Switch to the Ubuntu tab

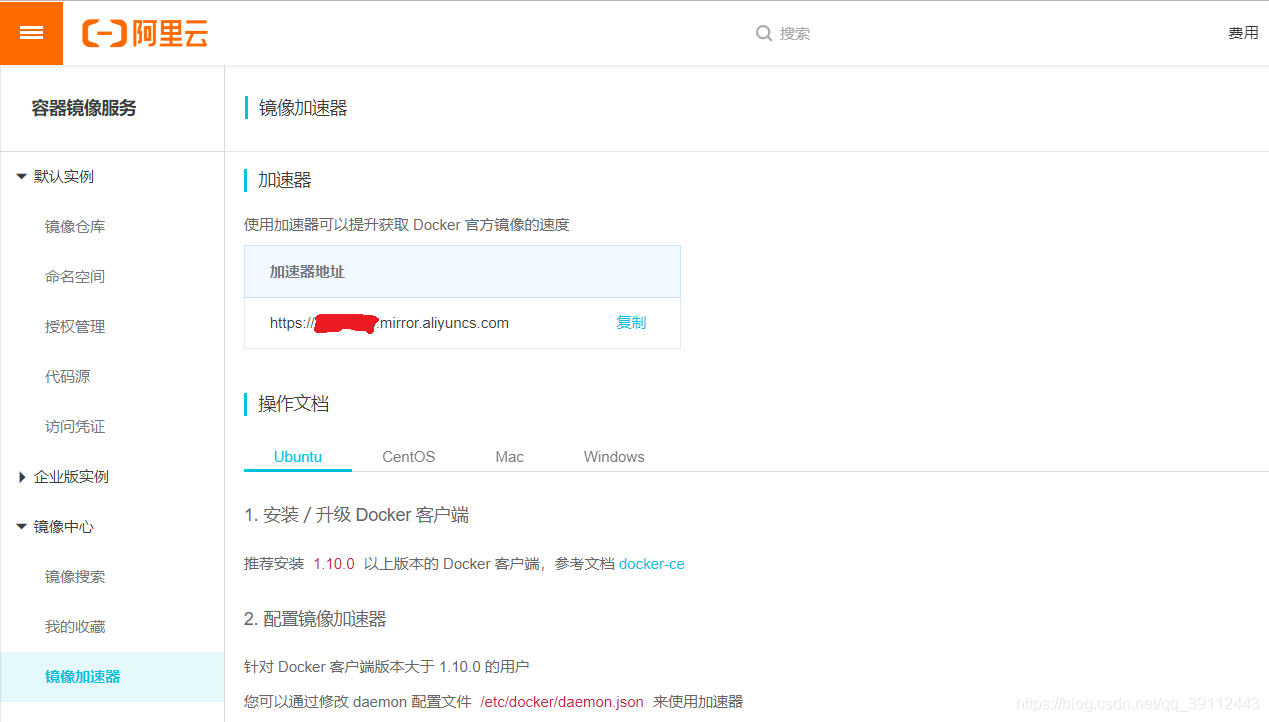298,456
